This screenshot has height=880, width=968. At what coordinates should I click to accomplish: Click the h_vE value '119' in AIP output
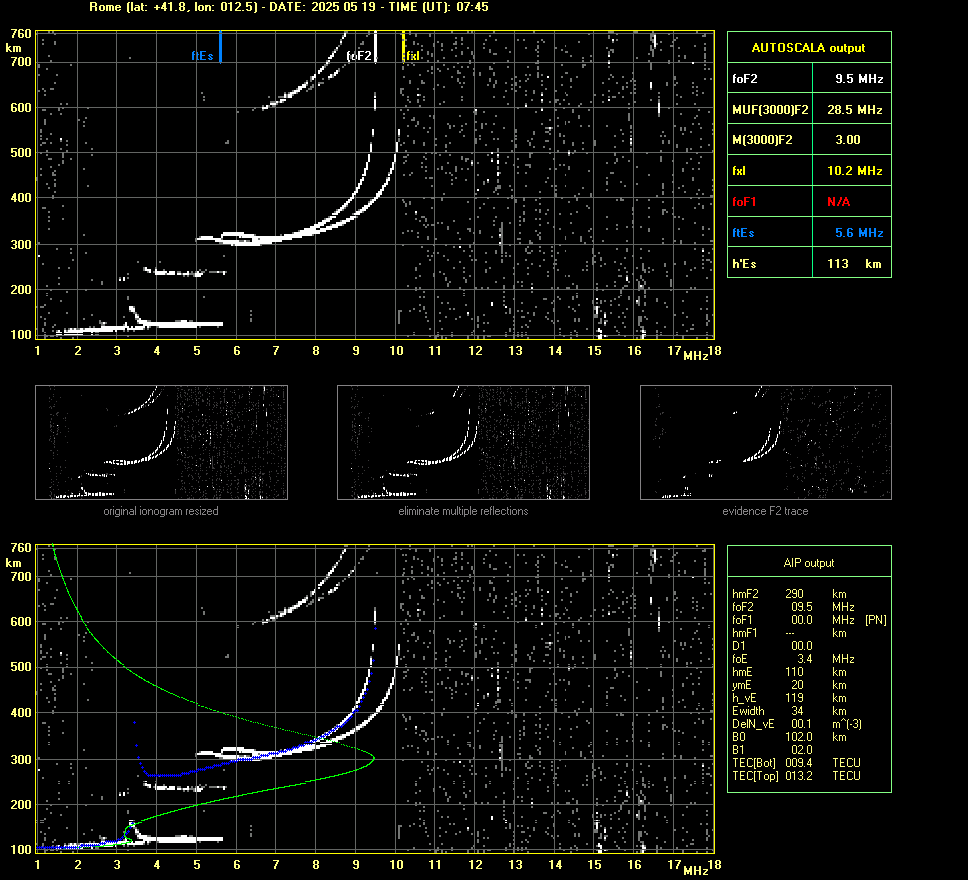click(794, 698)
